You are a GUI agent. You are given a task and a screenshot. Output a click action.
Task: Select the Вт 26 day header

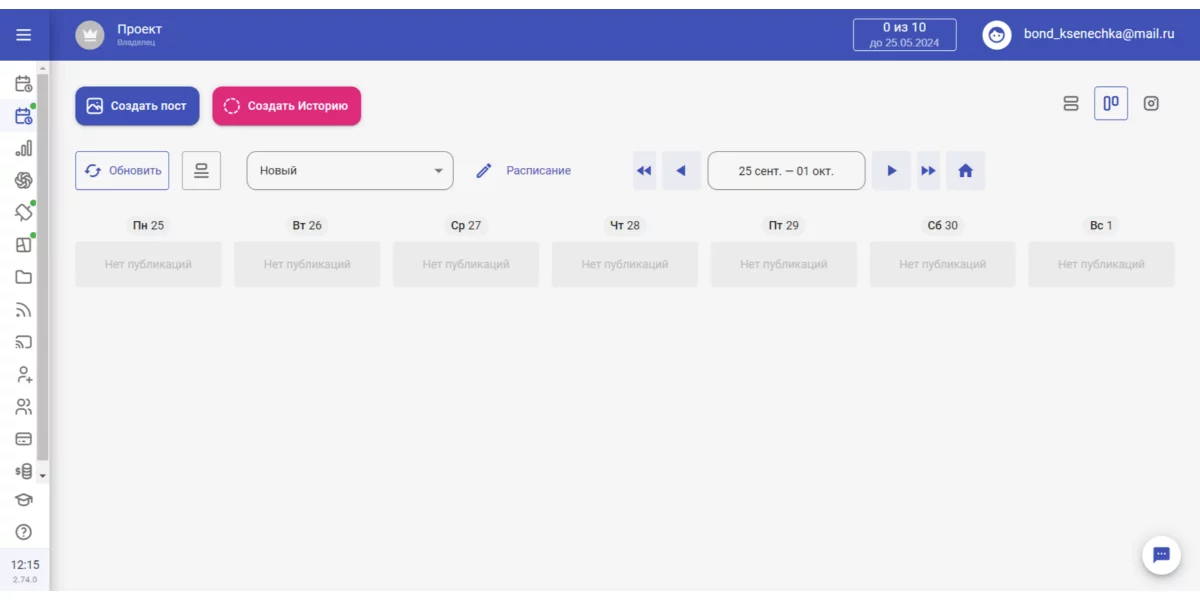tap(307, 226)
